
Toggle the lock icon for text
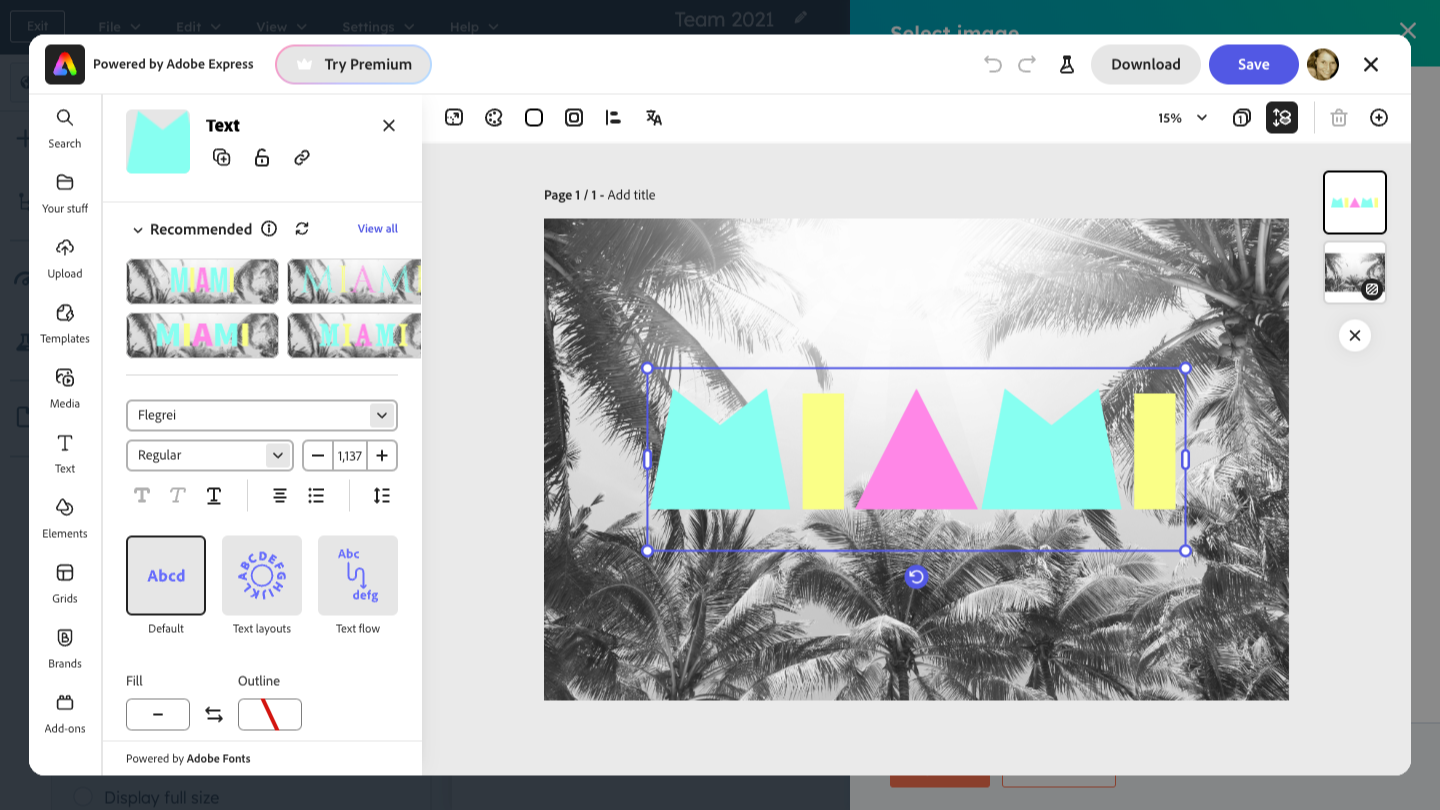pyautogui.click(x=262, y=157)
